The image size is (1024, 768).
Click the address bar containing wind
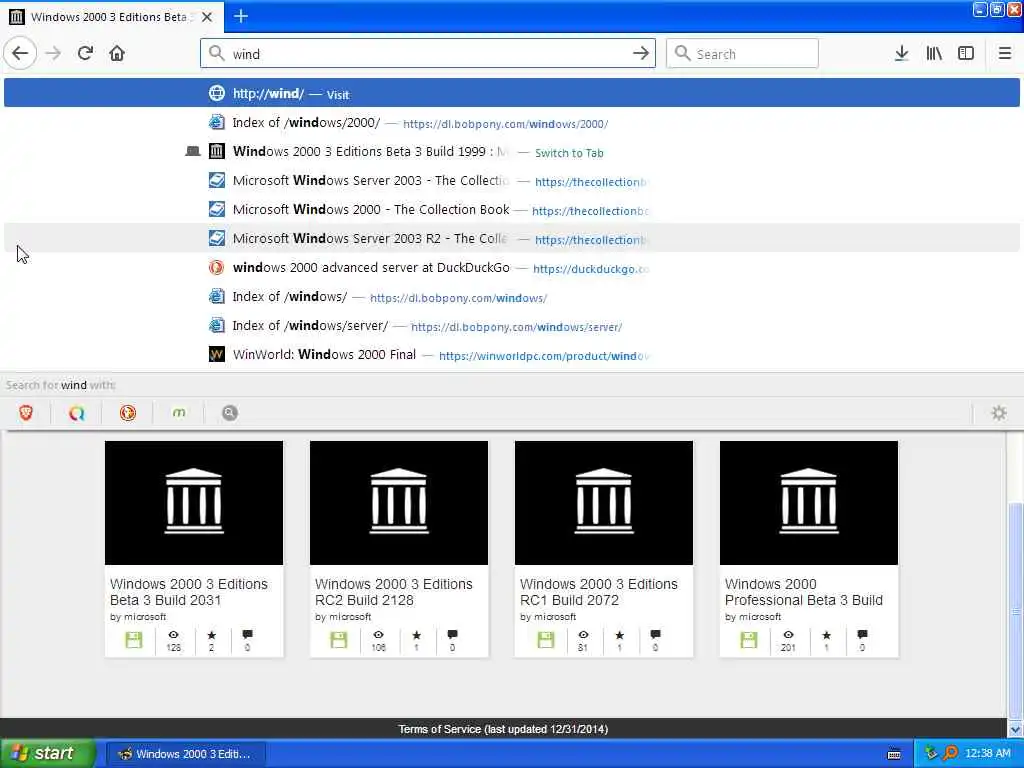pos(428,54)
